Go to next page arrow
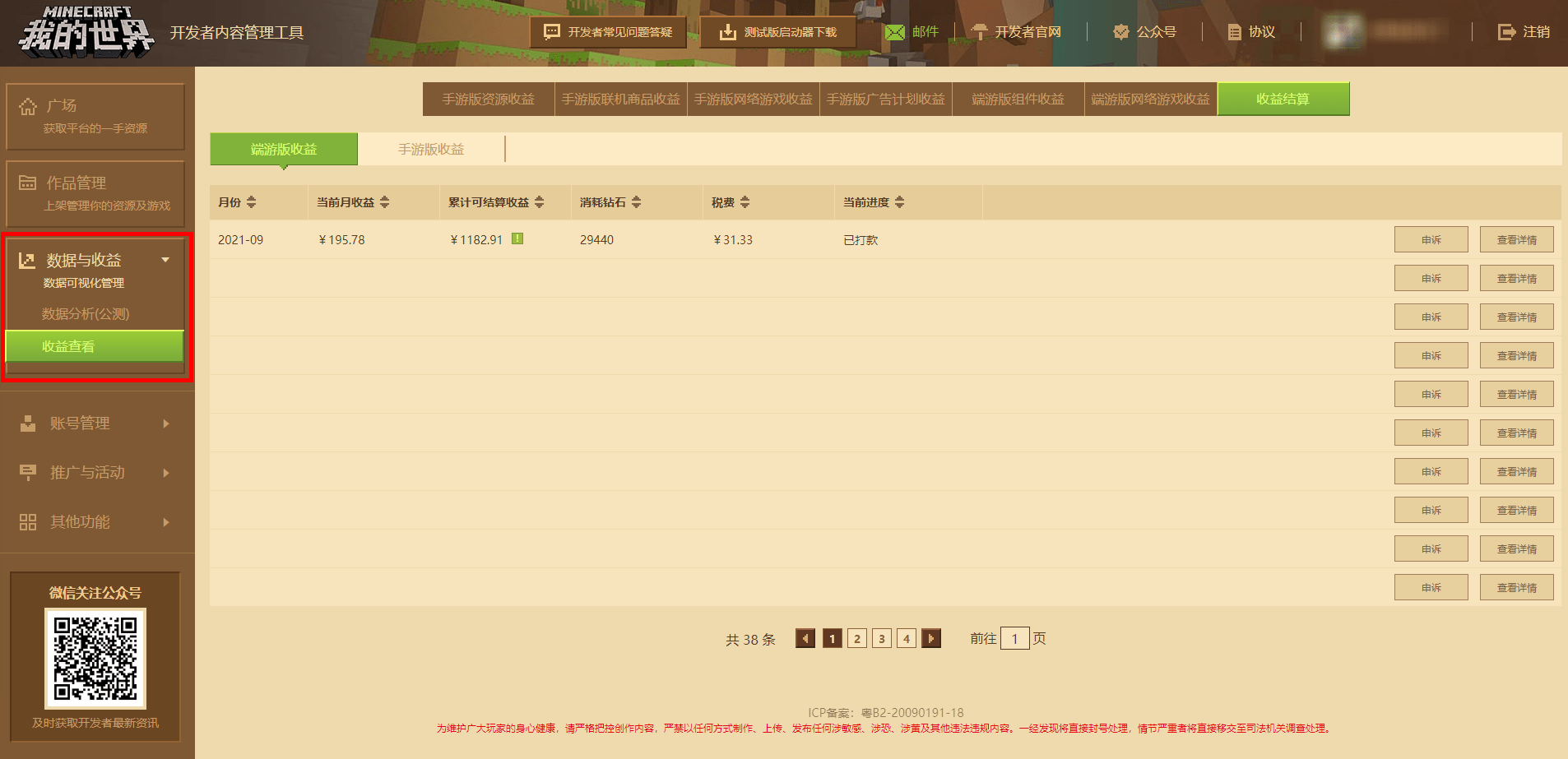 click(931, 638)
